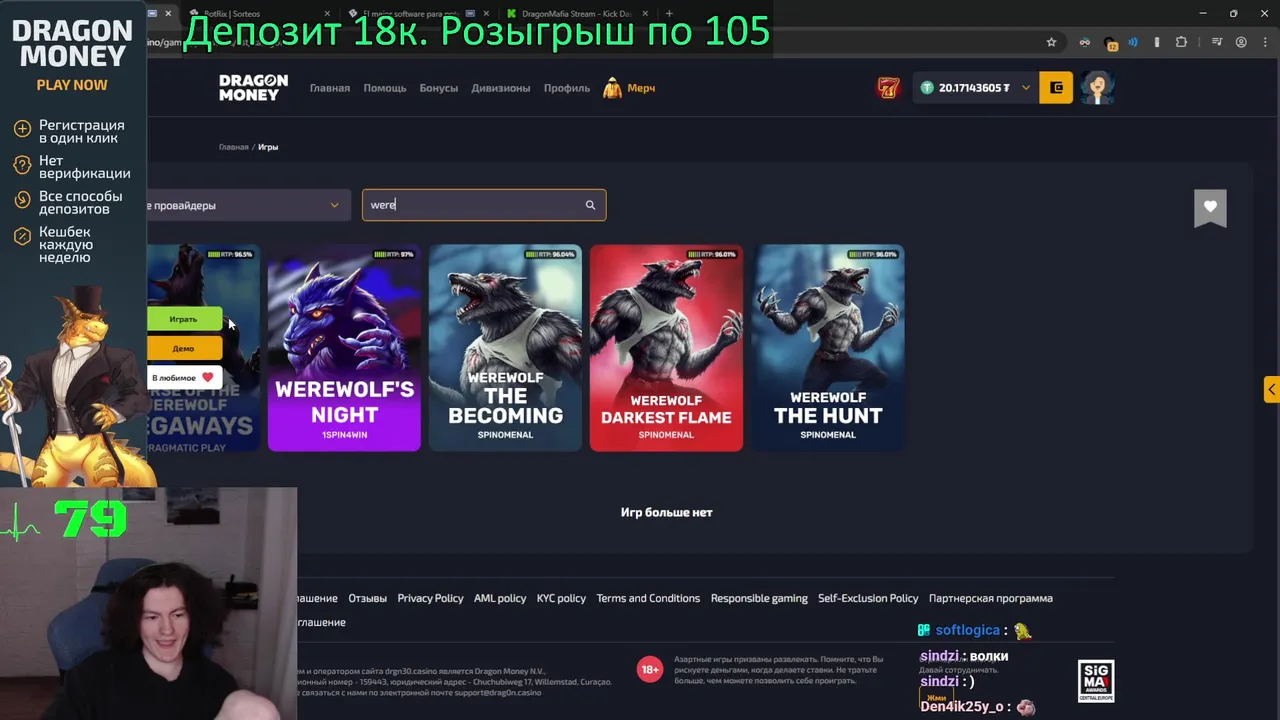Click the 20.17143605 balance value
This screenshot has height=720, width=1280.
coord(974,88)
